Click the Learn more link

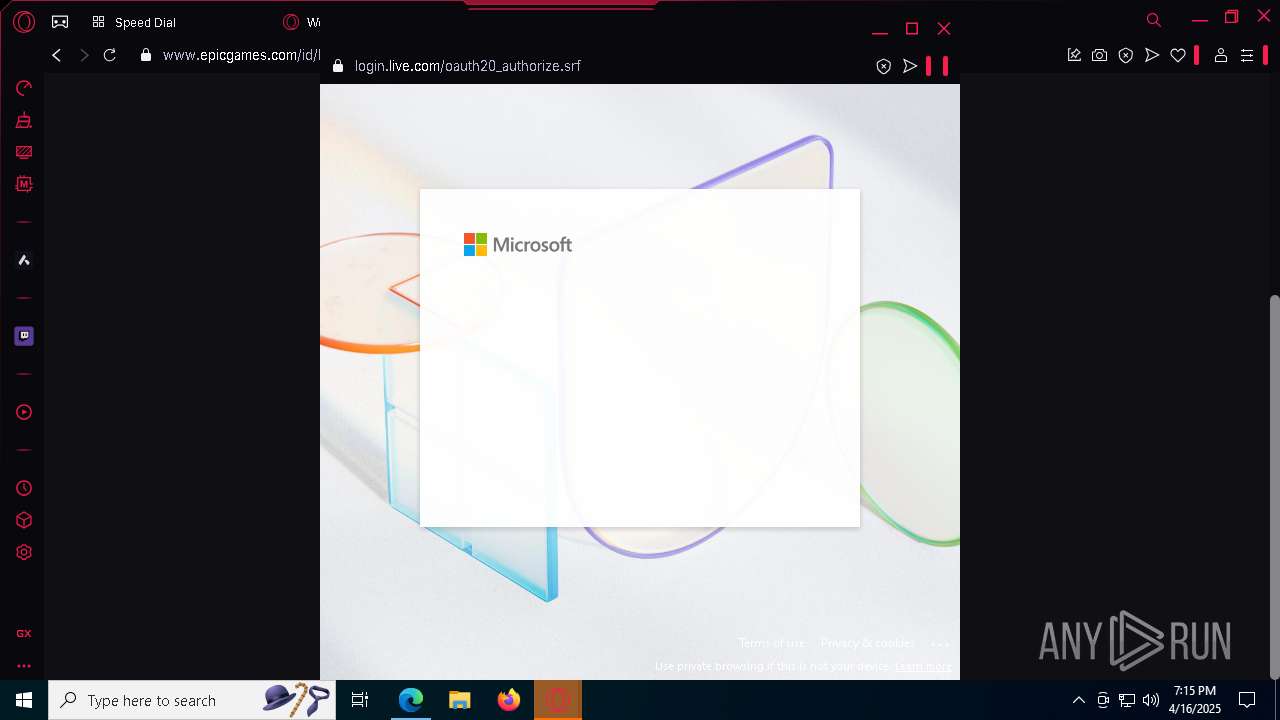click(924, 666)
